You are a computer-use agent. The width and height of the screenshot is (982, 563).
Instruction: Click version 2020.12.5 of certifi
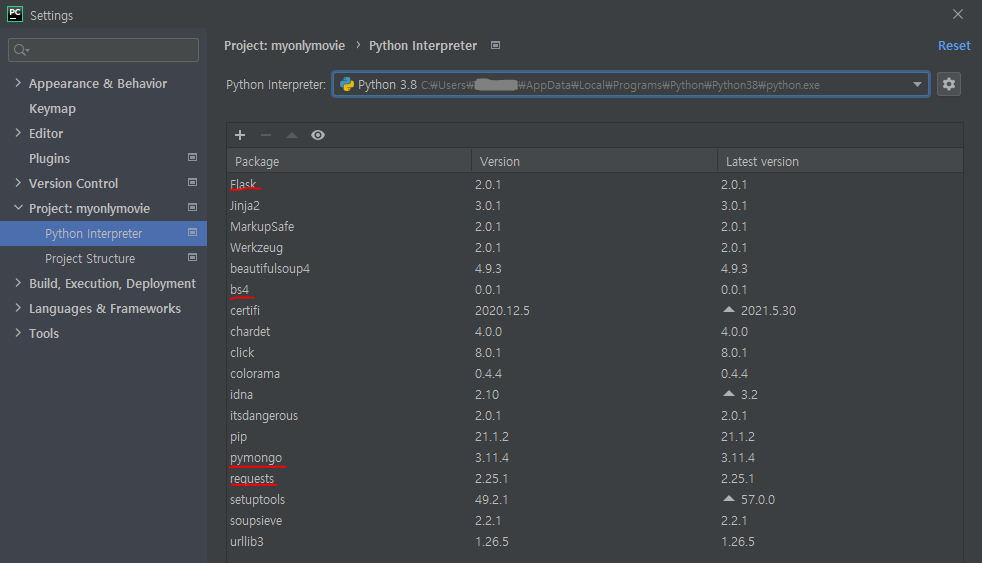502,311
